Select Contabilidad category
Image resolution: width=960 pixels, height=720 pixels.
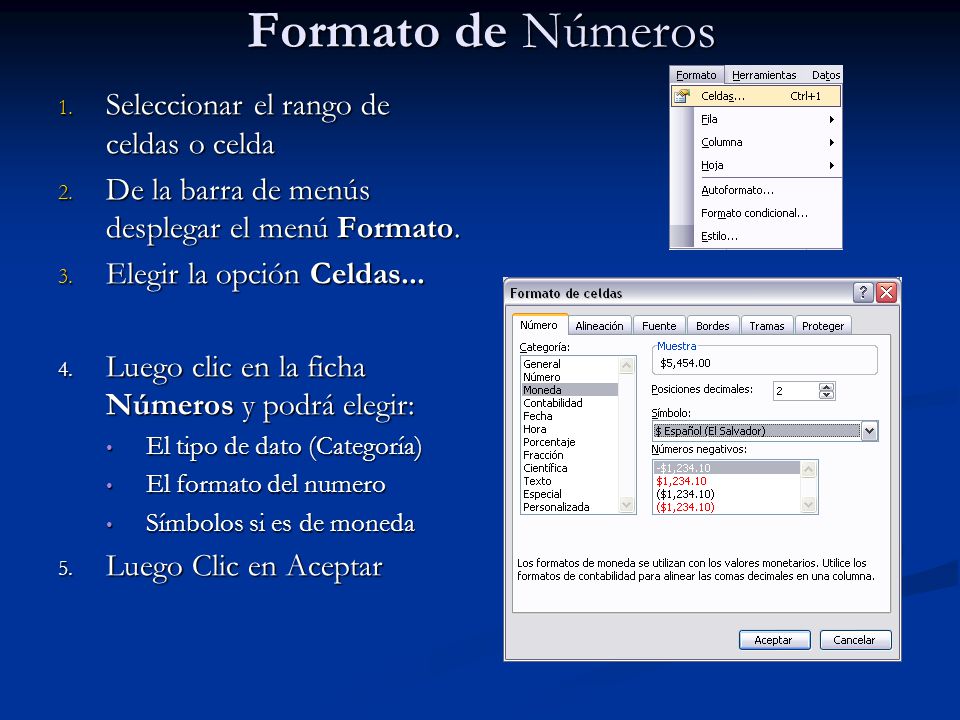[569, 403]
